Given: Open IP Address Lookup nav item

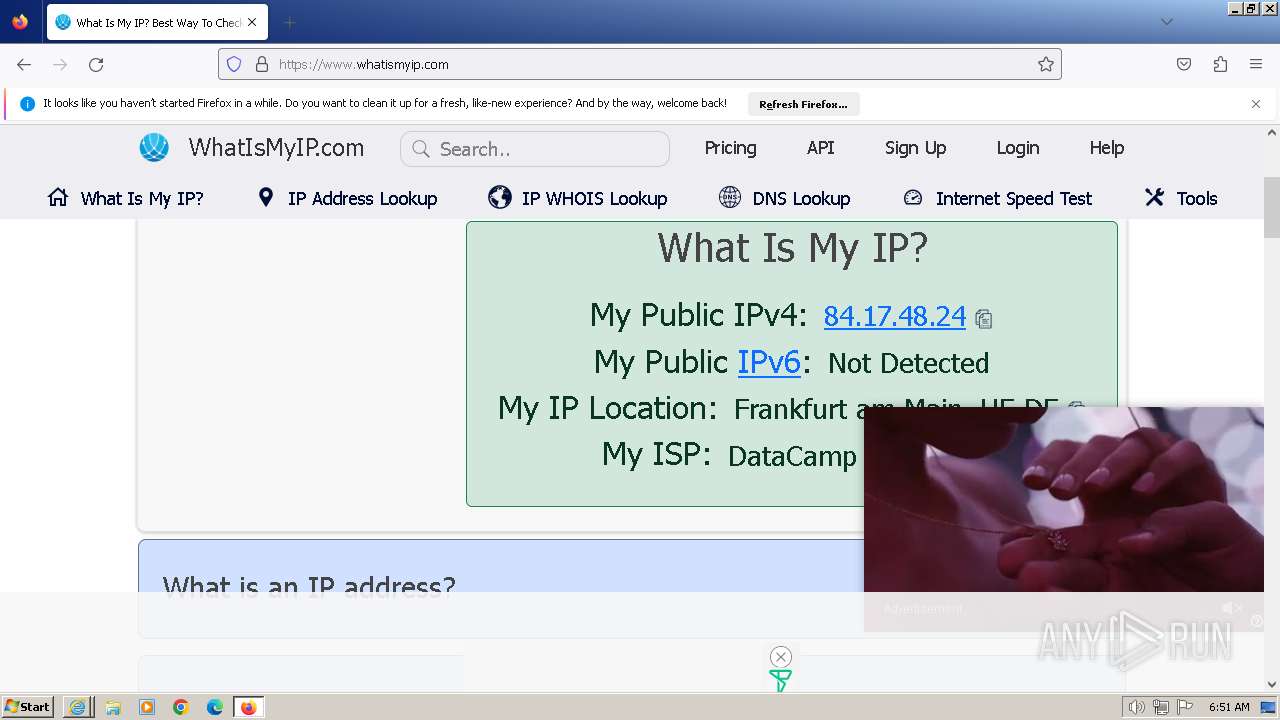Looking at the screenshot, I should pos(347,198).
